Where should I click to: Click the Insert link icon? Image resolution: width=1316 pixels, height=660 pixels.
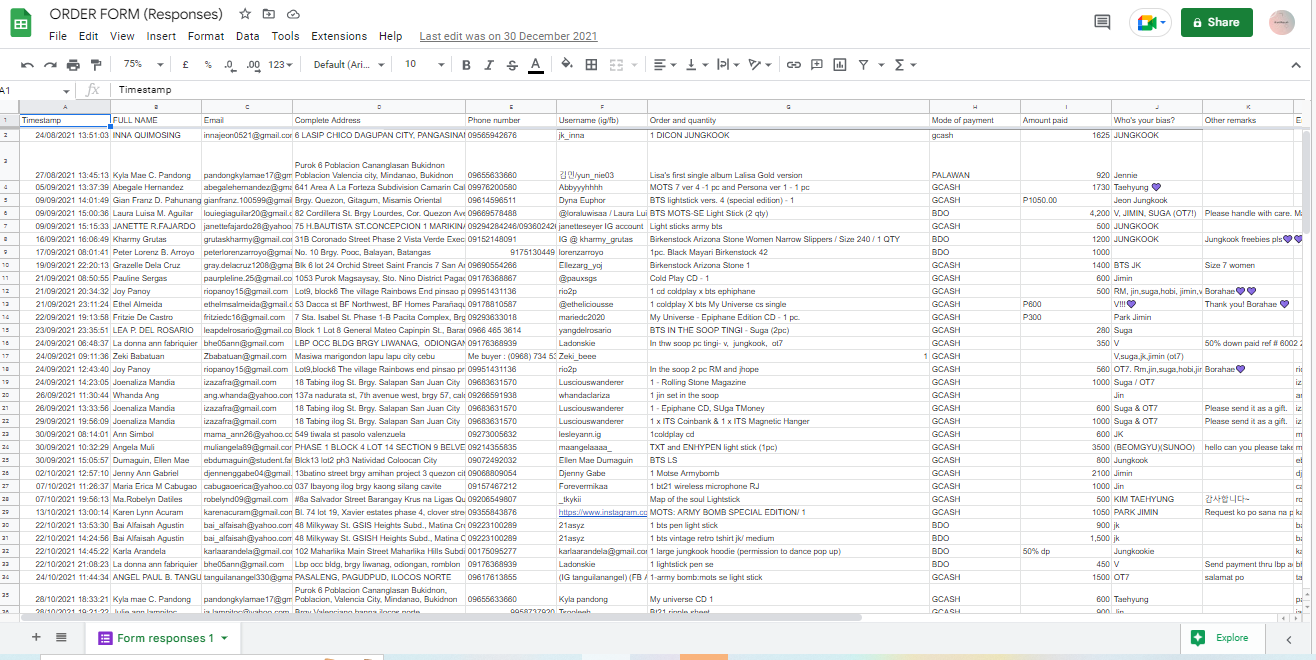point(794,65)
